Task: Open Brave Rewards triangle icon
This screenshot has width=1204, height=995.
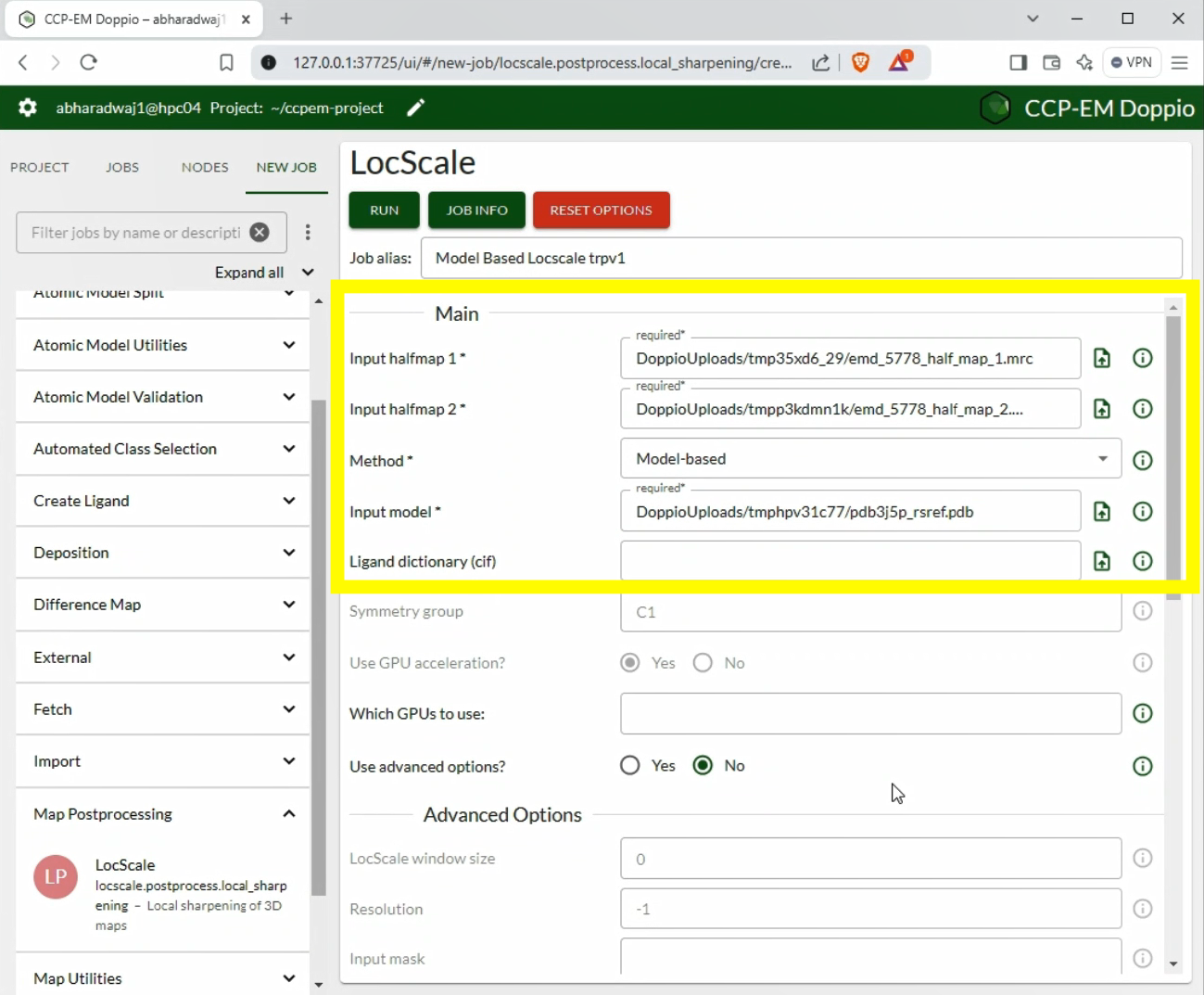Action: click(x=899, y=62)
